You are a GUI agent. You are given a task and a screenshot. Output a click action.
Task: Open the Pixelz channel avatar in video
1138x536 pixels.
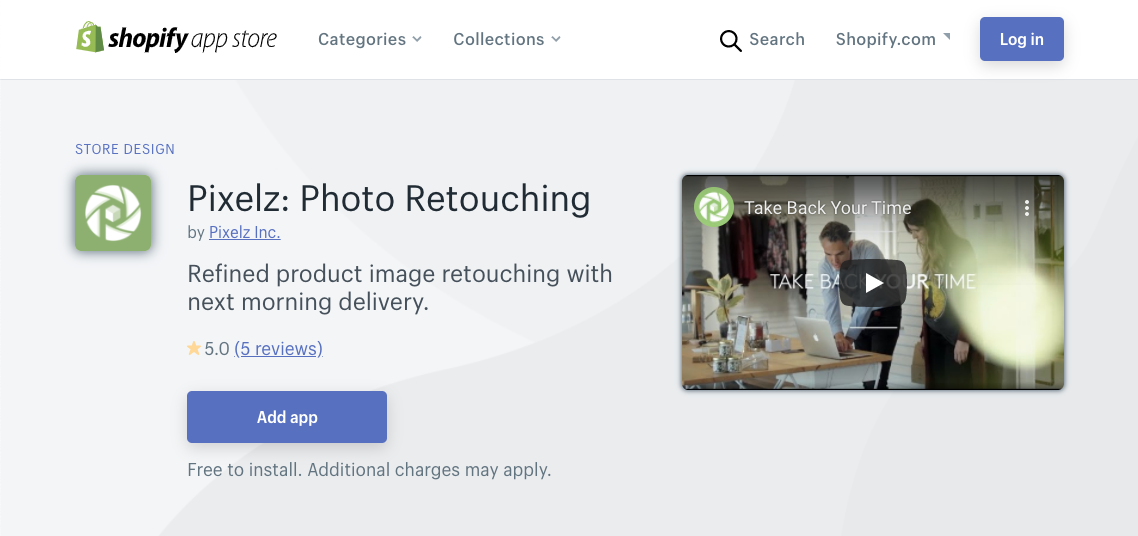point(714,207)
